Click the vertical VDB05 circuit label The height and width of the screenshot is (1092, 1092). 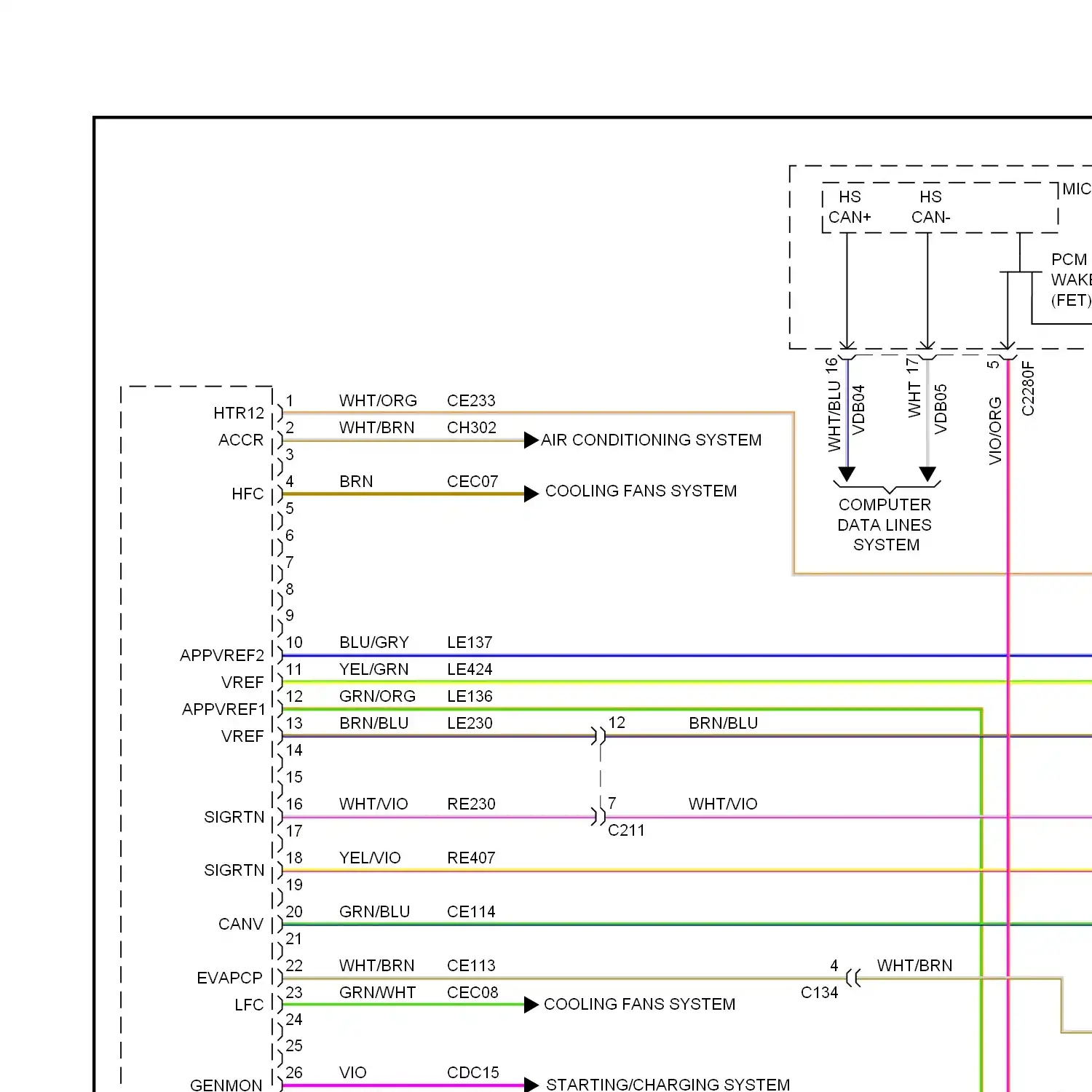click(941, 410)
